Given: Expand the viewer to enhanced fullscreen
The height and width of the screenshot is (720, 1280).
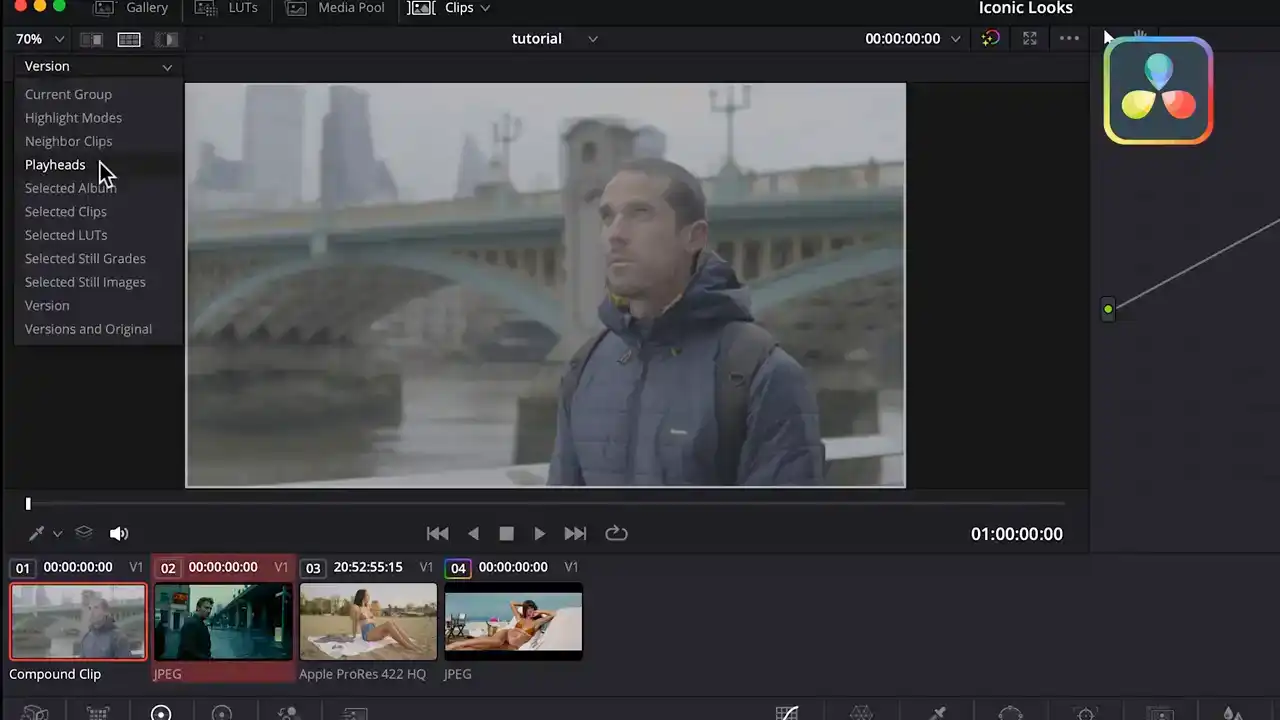Looking at the screenshot, I should pos(1030,39).
